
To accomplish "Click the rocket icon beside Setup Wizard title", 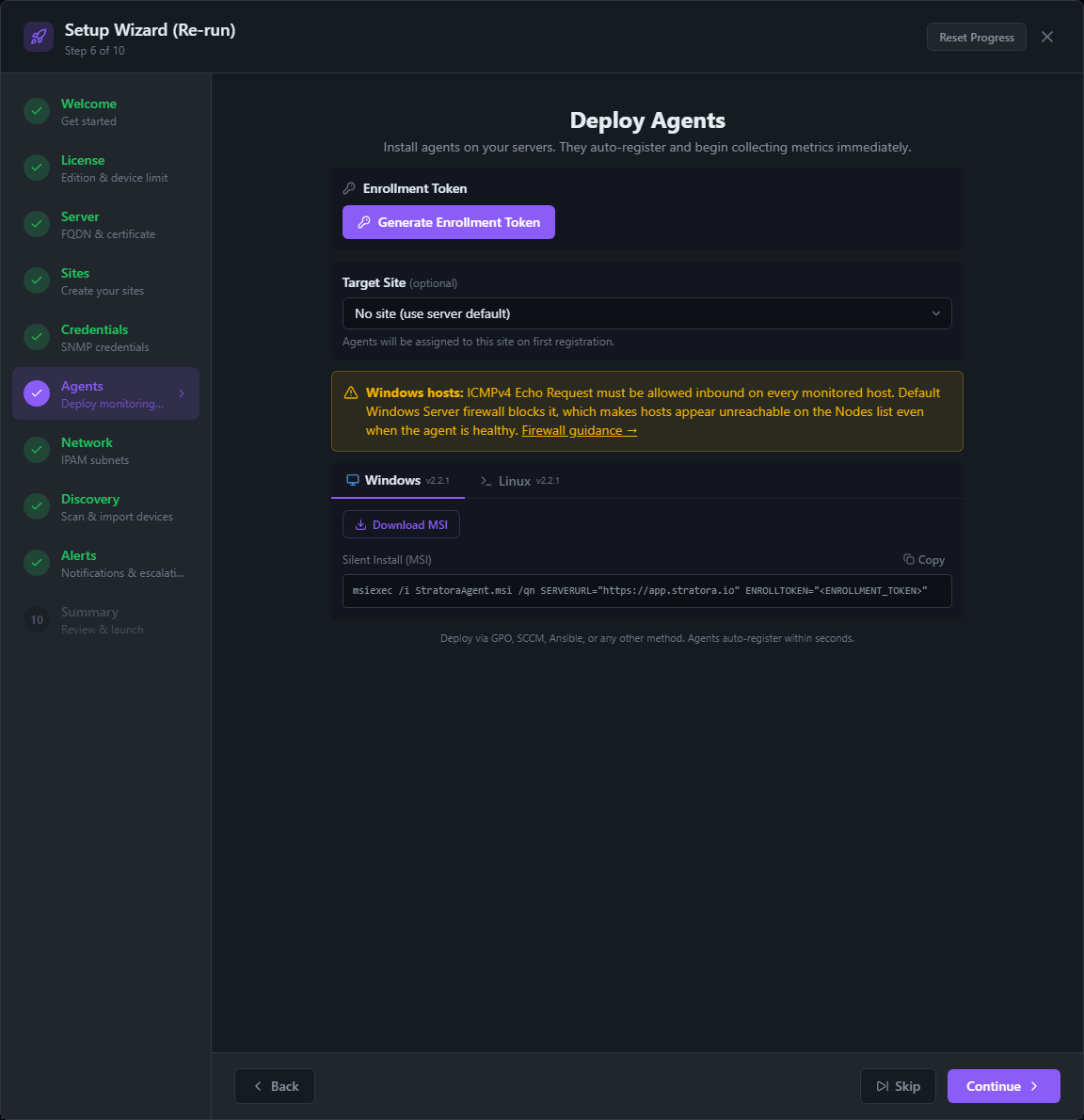I will (39, 37).
